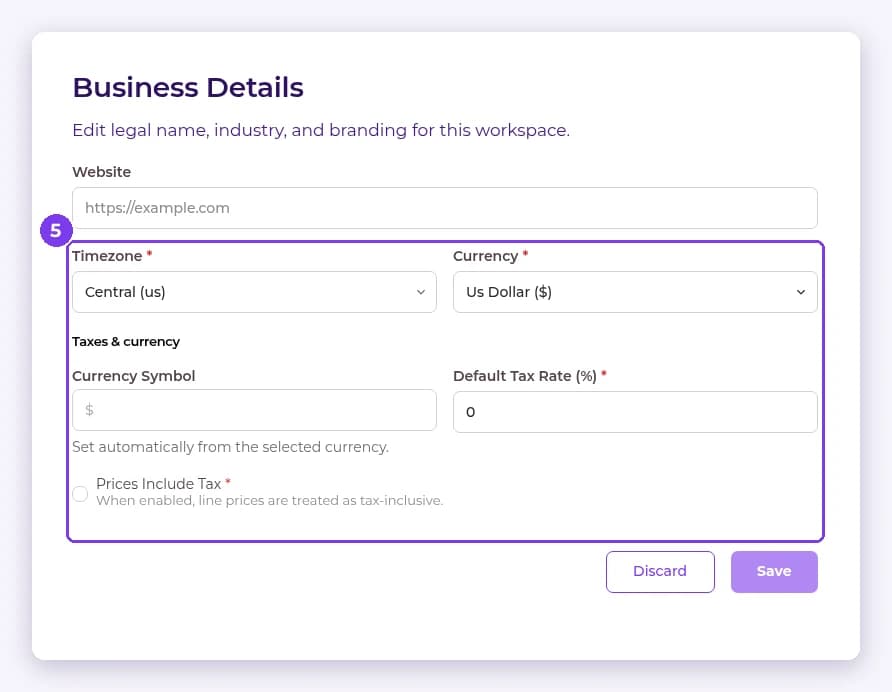892x692 pixels.
Task: Click the Currency dropdown chevron arrow
Action: 801,292
